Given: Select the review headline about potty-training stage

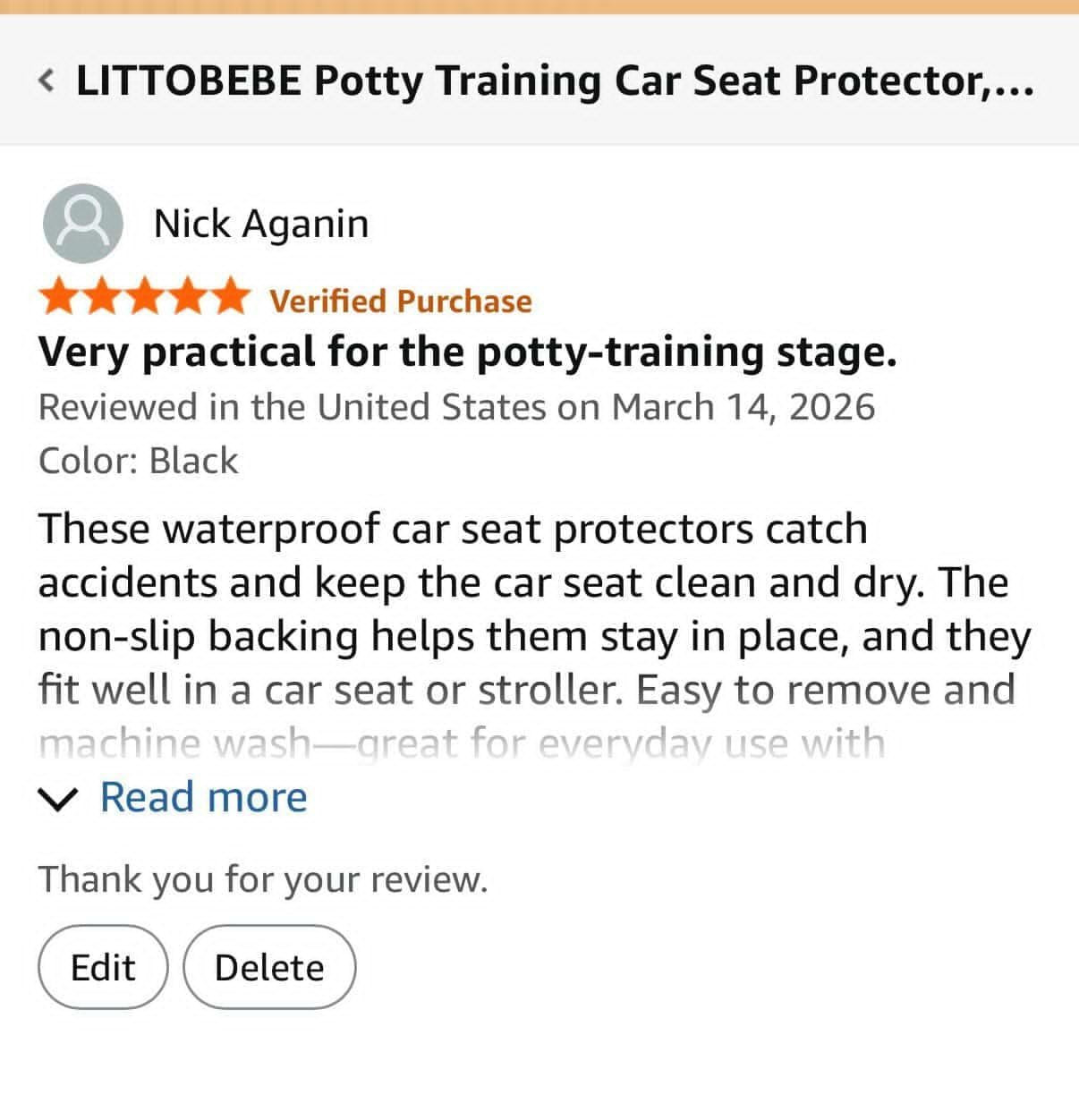Looking at the screenshot, I should click(467, 352).
